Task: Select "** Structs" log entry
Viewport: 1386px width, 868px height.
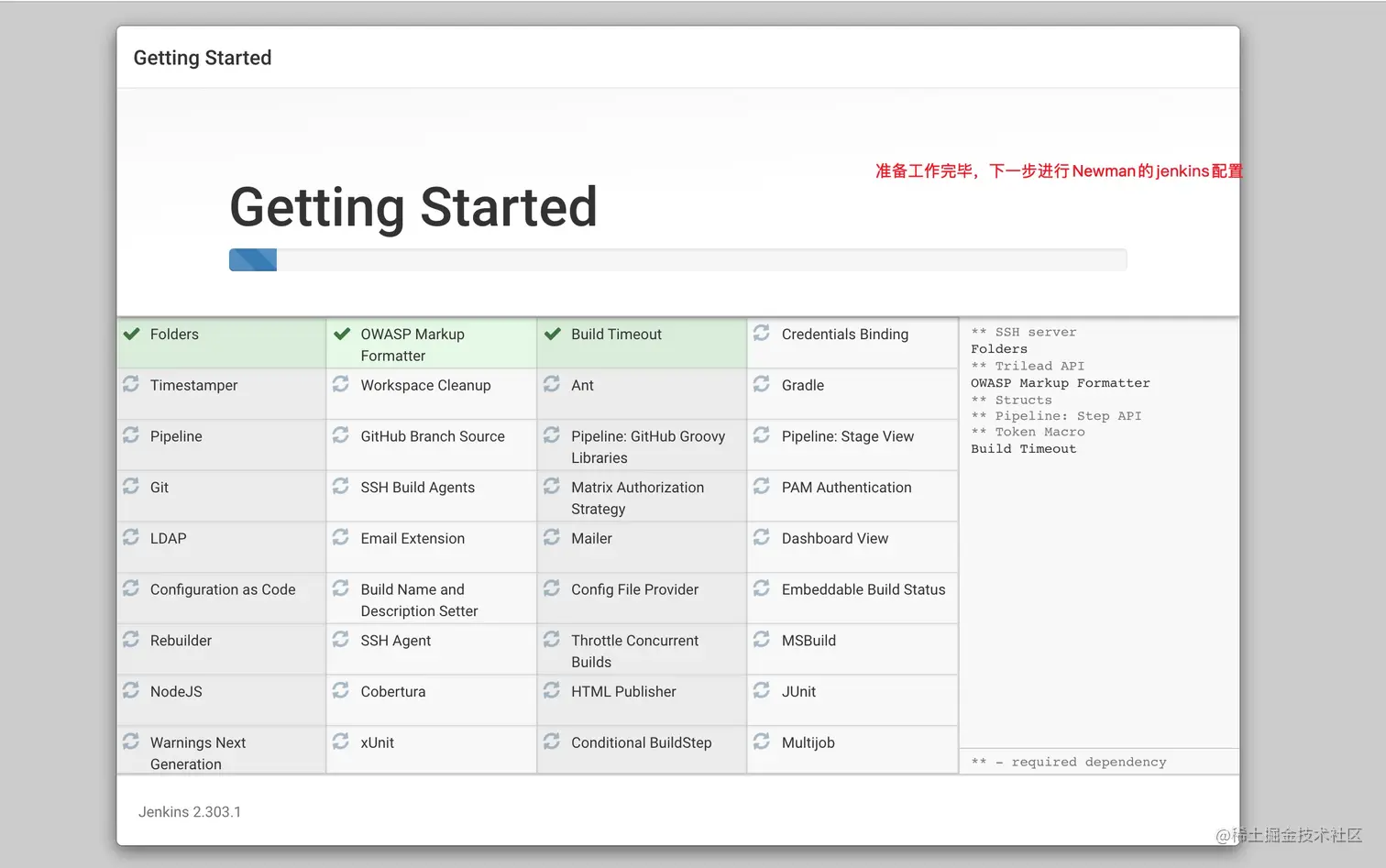Action: tap(1012, 400)
